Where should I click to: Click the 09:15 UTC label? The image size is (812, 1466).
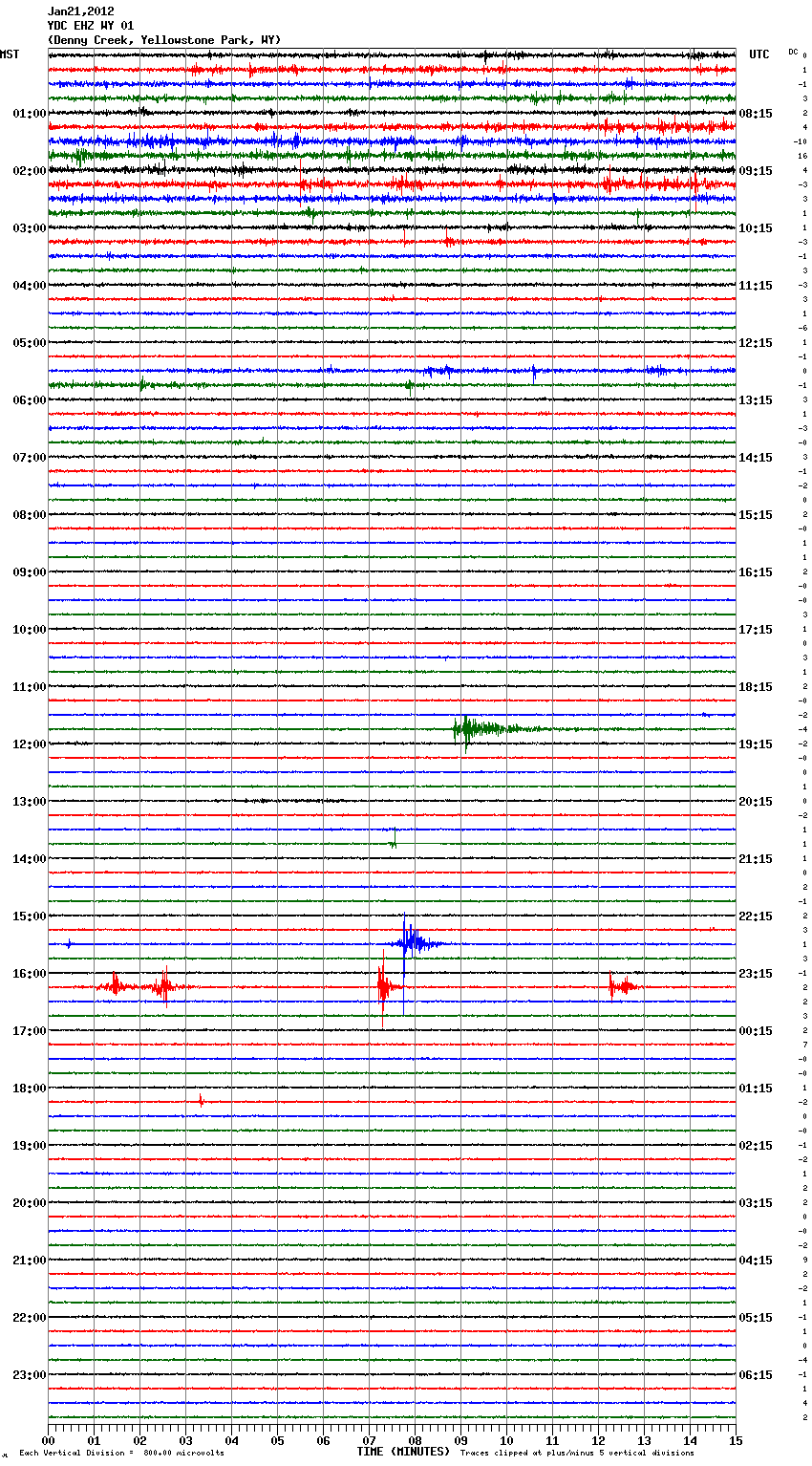click(x=756, y=171)
